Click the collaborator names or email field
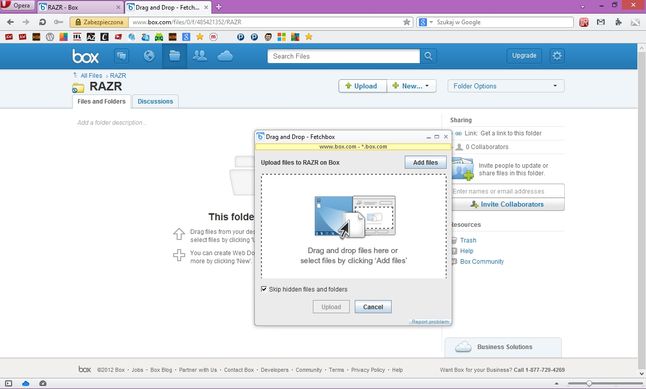The width and height of the screenshot is (646, 389). (x=508, y=191)
